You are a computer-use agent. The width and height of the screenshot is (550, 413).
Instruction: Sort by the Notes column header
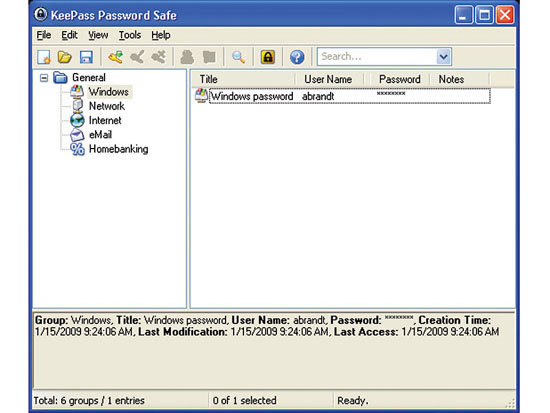point(460,79)
